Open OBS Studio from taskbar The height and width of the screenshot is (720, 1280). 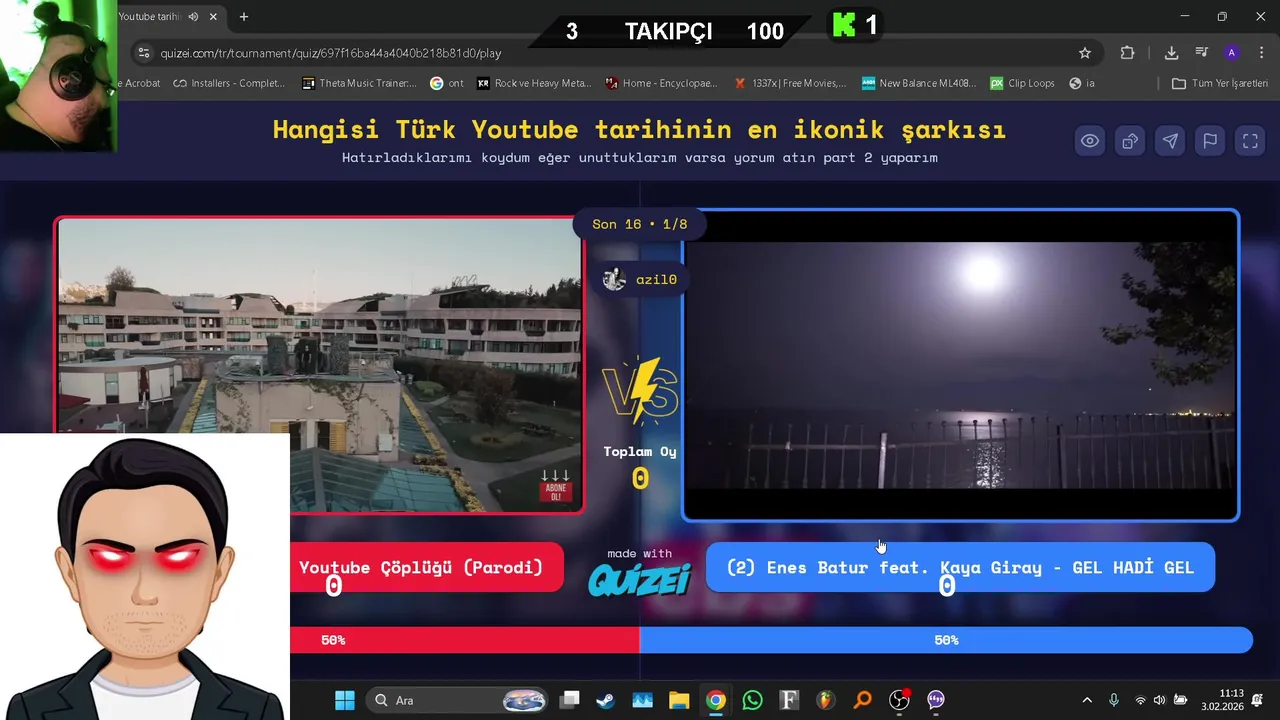(x=899, y=700)
